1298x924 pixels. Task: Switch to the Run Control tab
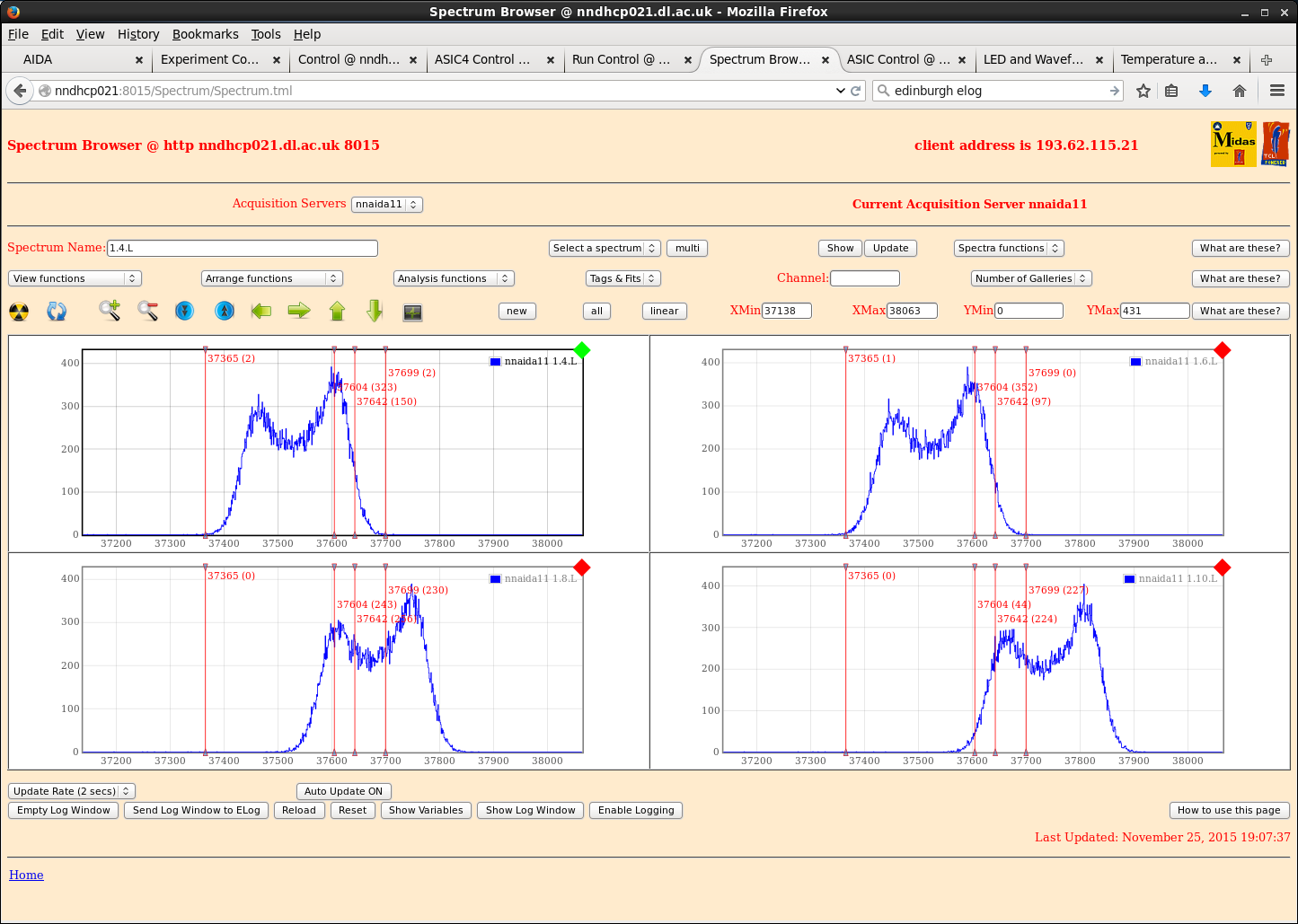pyautogui.click(x=621, y=59)
